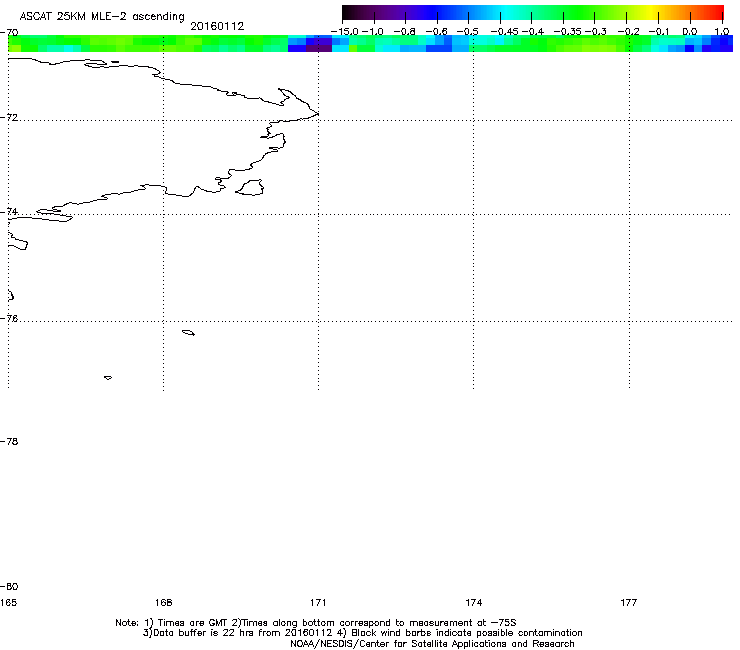Click the 1.0 colorbar label

[722, 32]
